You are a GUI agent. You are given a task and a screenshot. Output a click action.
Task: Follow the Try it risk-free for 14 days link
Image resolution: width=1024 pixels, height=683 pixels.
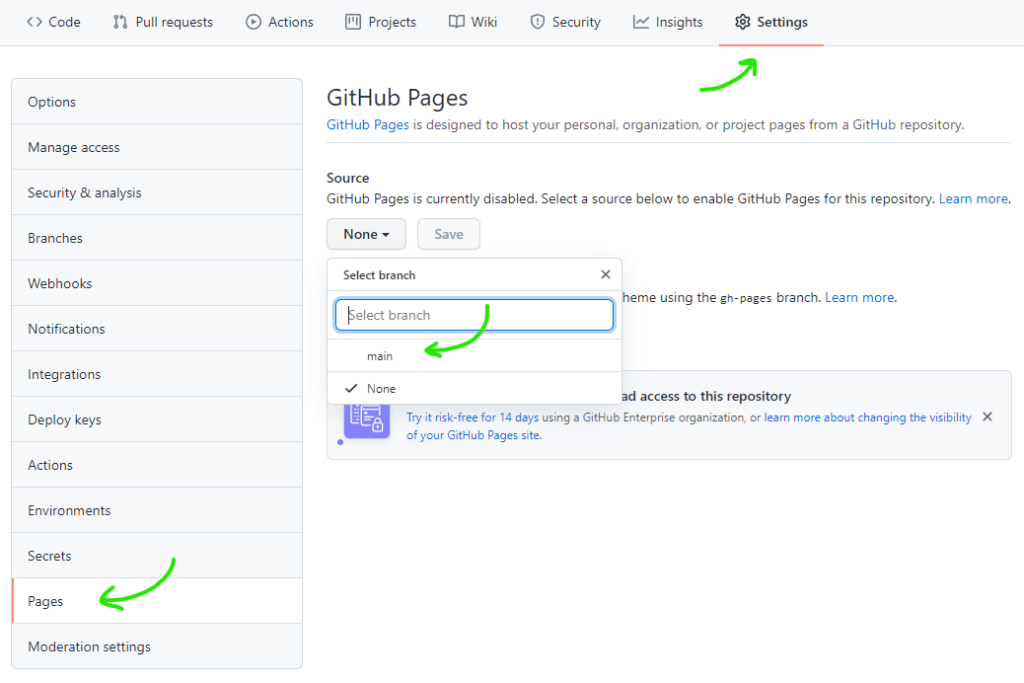pyautogui.click(x=473, y=417)
